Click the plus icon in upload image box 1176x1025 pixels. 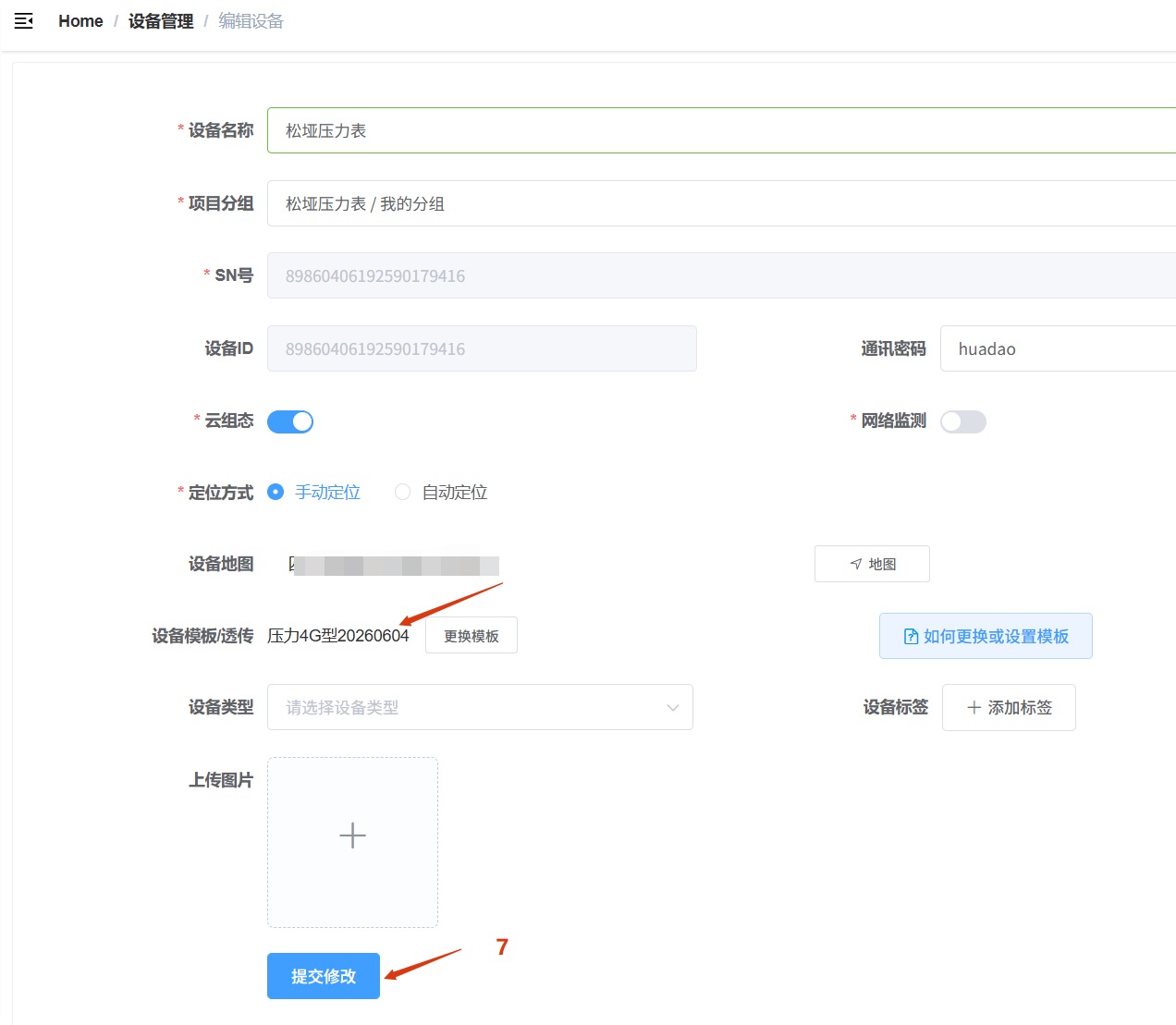point(352,836)
